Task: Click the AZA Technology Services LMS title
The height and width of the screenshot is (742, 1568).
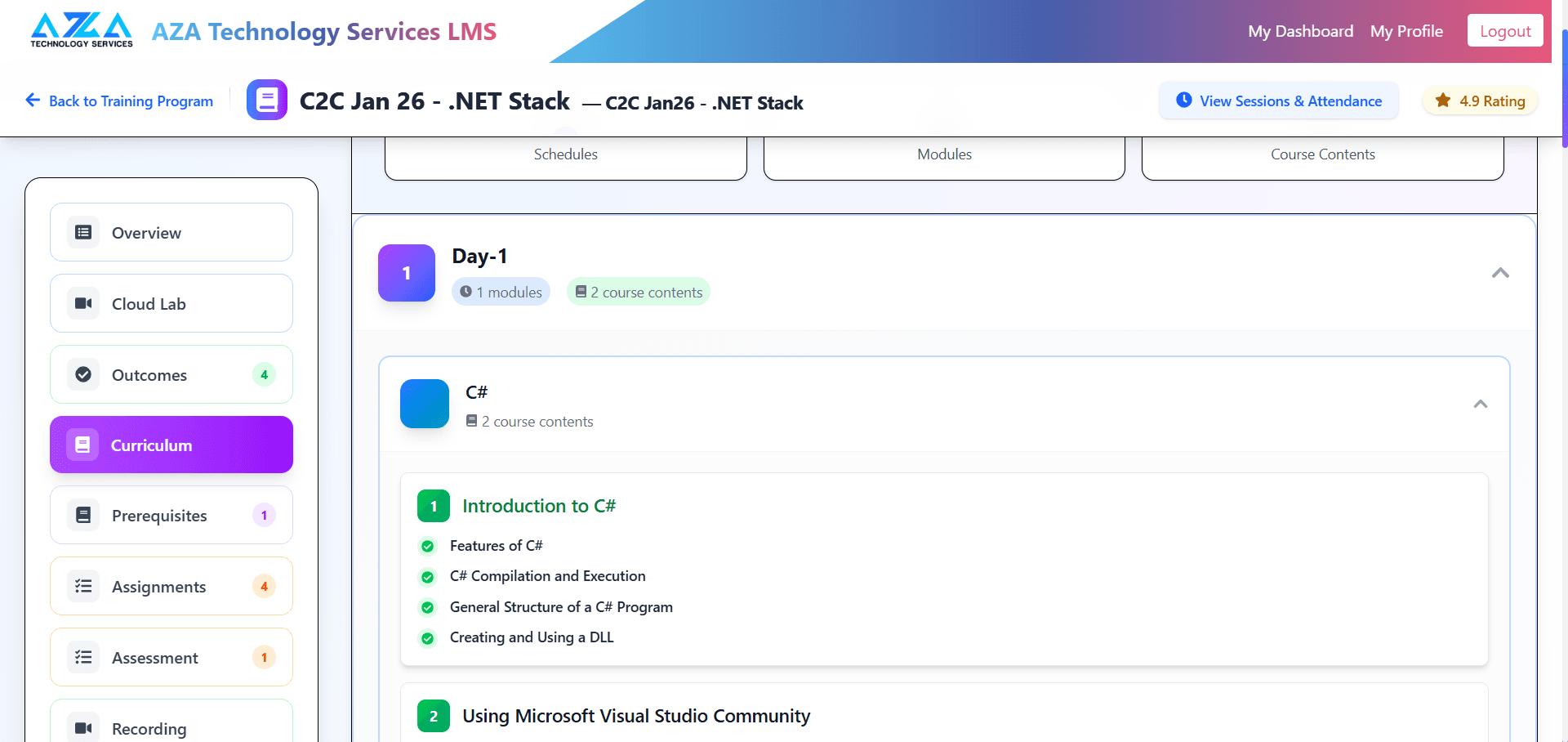Action: (324, 32)
